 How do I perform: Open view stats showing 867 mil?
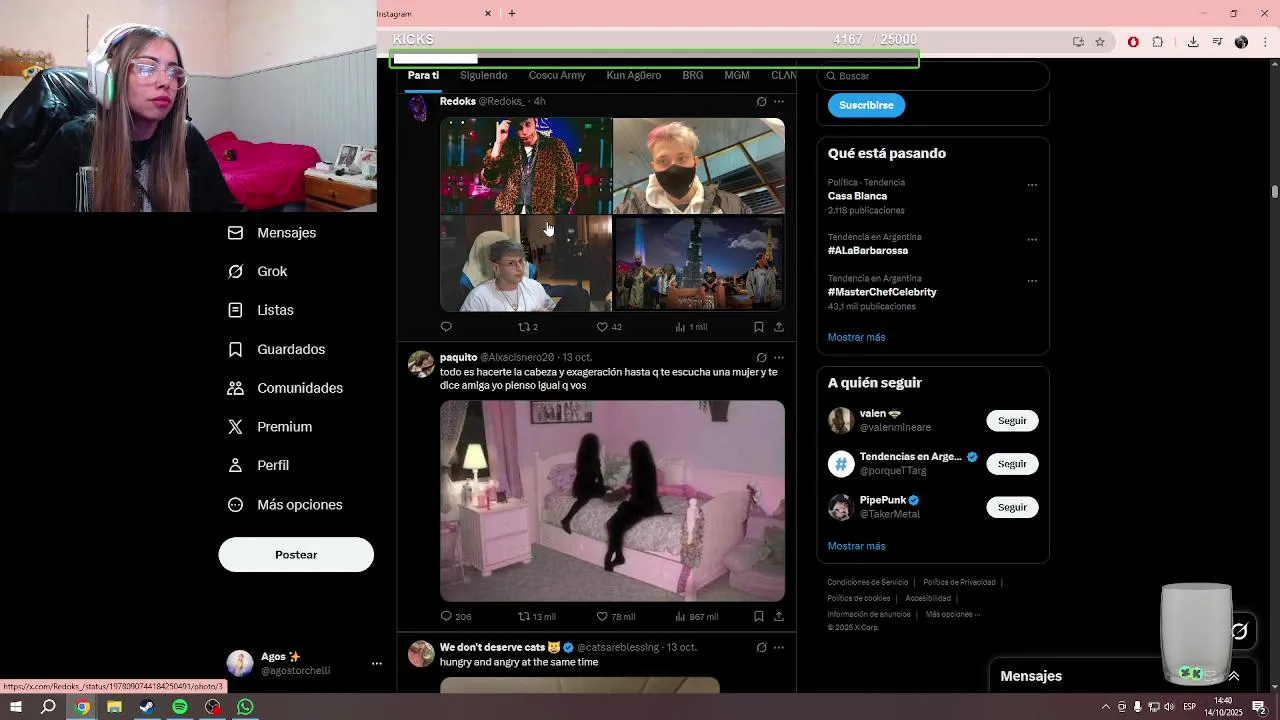(x=697, y=617)
